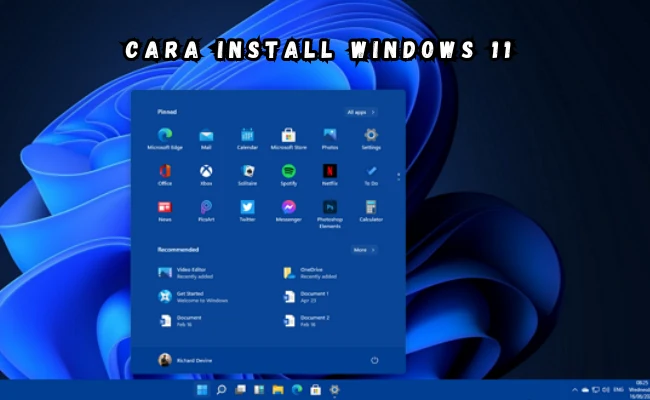Launch the Office app
Viewport: 650px width, 400px height.
pos(165,175)
